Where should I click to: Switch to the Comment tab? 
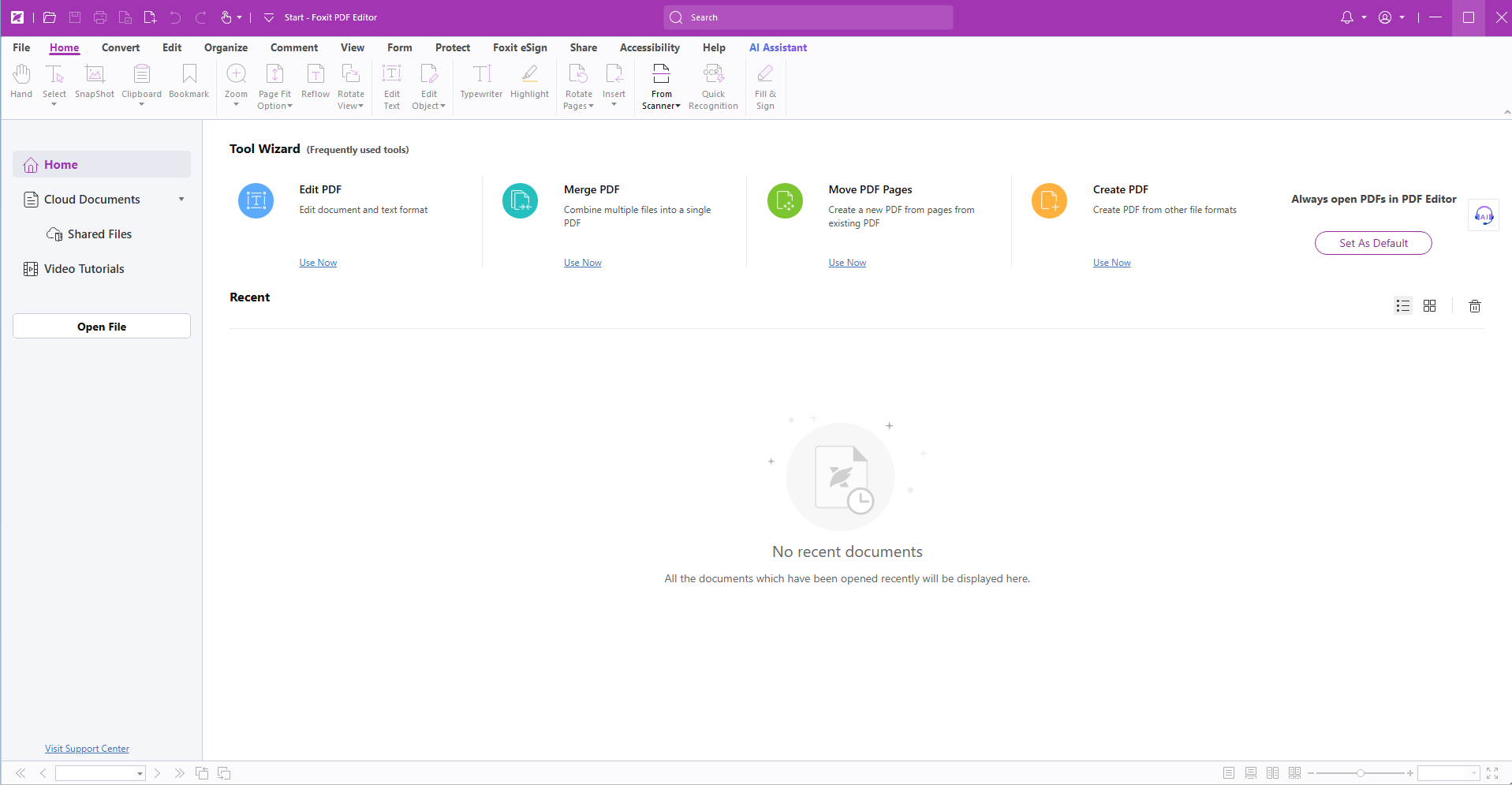294,47
